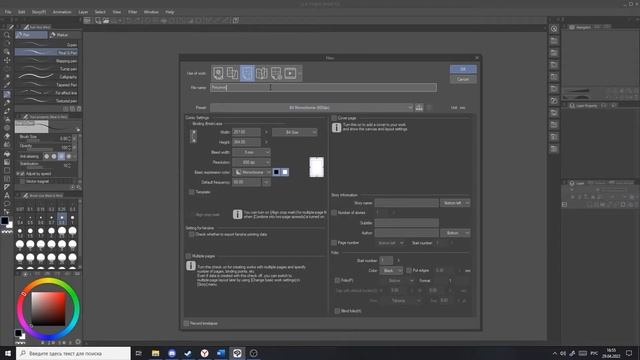This screenshot has width=640, height=360.
Task: Click in the File name field
Action: pyautogui.click(x=323, y=87)
